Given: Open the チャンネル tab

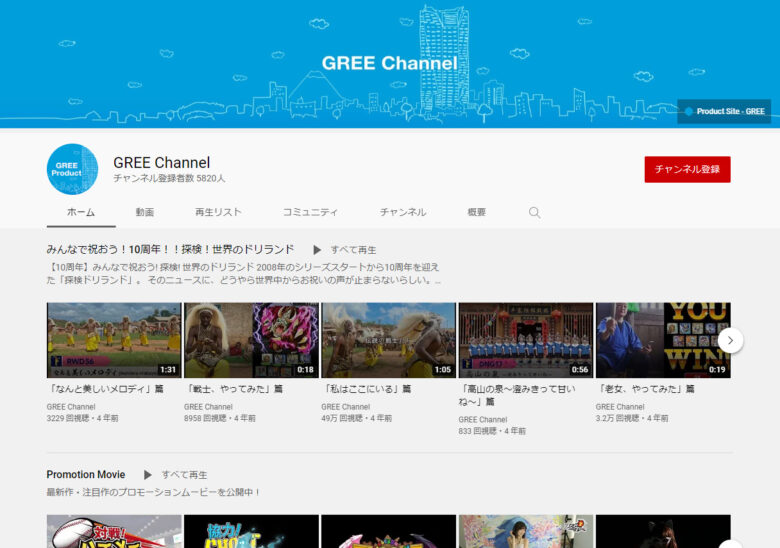Looking at the screenshot, I should [x=403, y=212].
